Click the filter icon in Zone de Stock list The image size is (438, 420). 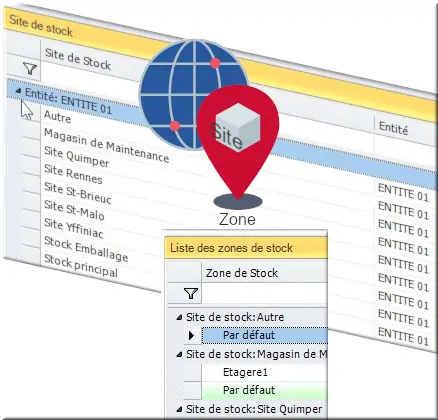point(191,293)
